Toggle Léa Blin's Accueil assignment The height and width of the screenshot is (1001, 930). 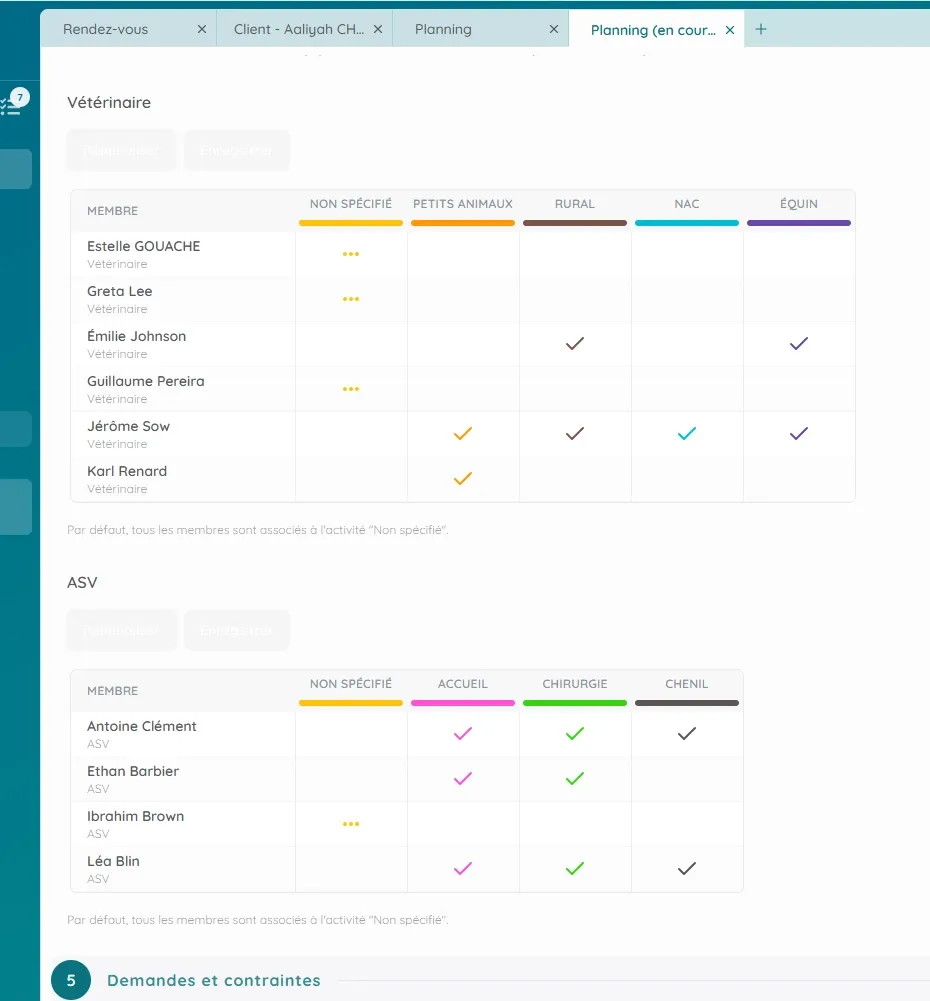point(462,868)
